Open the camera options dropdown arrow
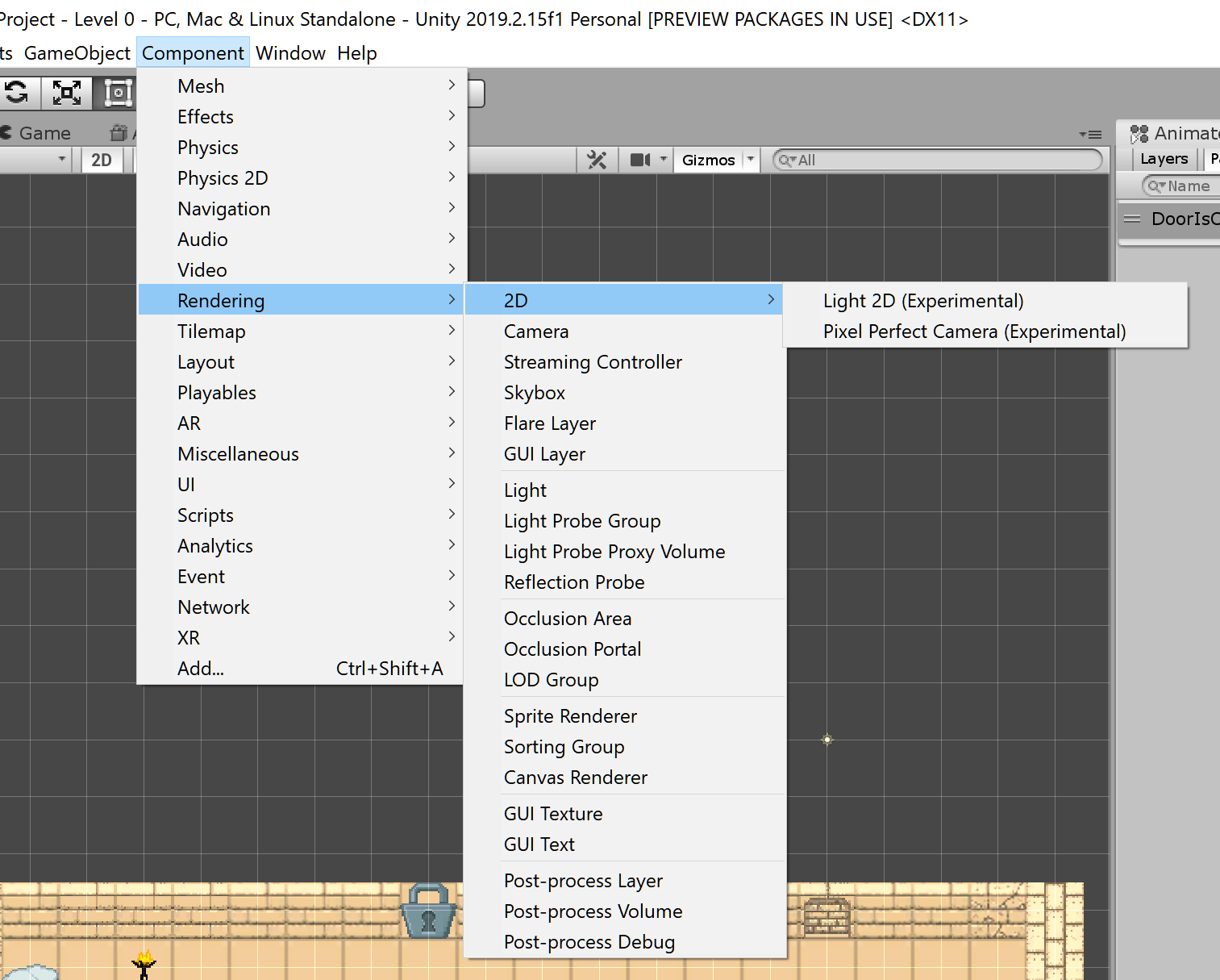This screenshot has width=1220, height=980. 664,159
